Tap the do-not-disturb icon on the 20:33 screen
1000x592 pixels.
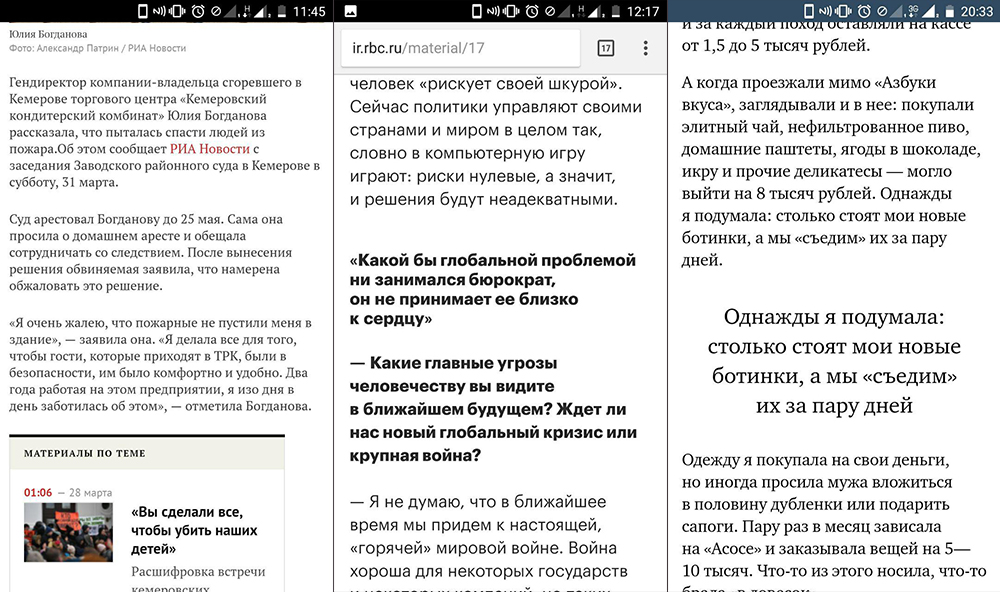point(882,11)
